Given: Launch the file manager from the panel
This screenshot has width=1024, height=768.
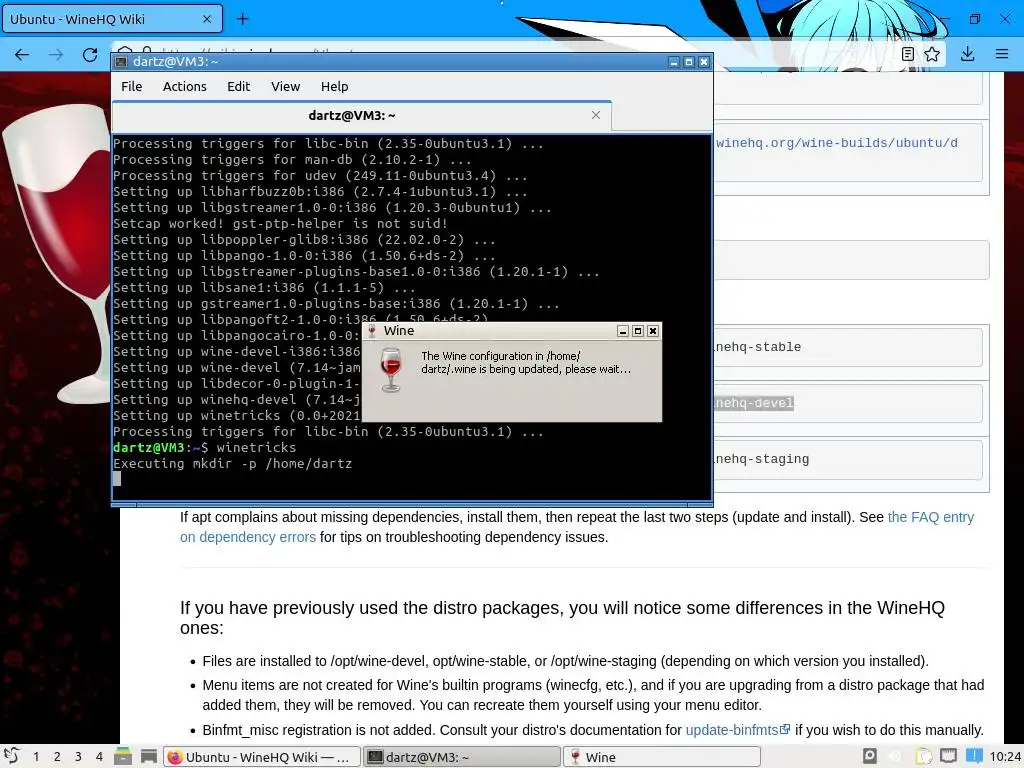Looking at the screenshot, I should [x=123, y=756].
